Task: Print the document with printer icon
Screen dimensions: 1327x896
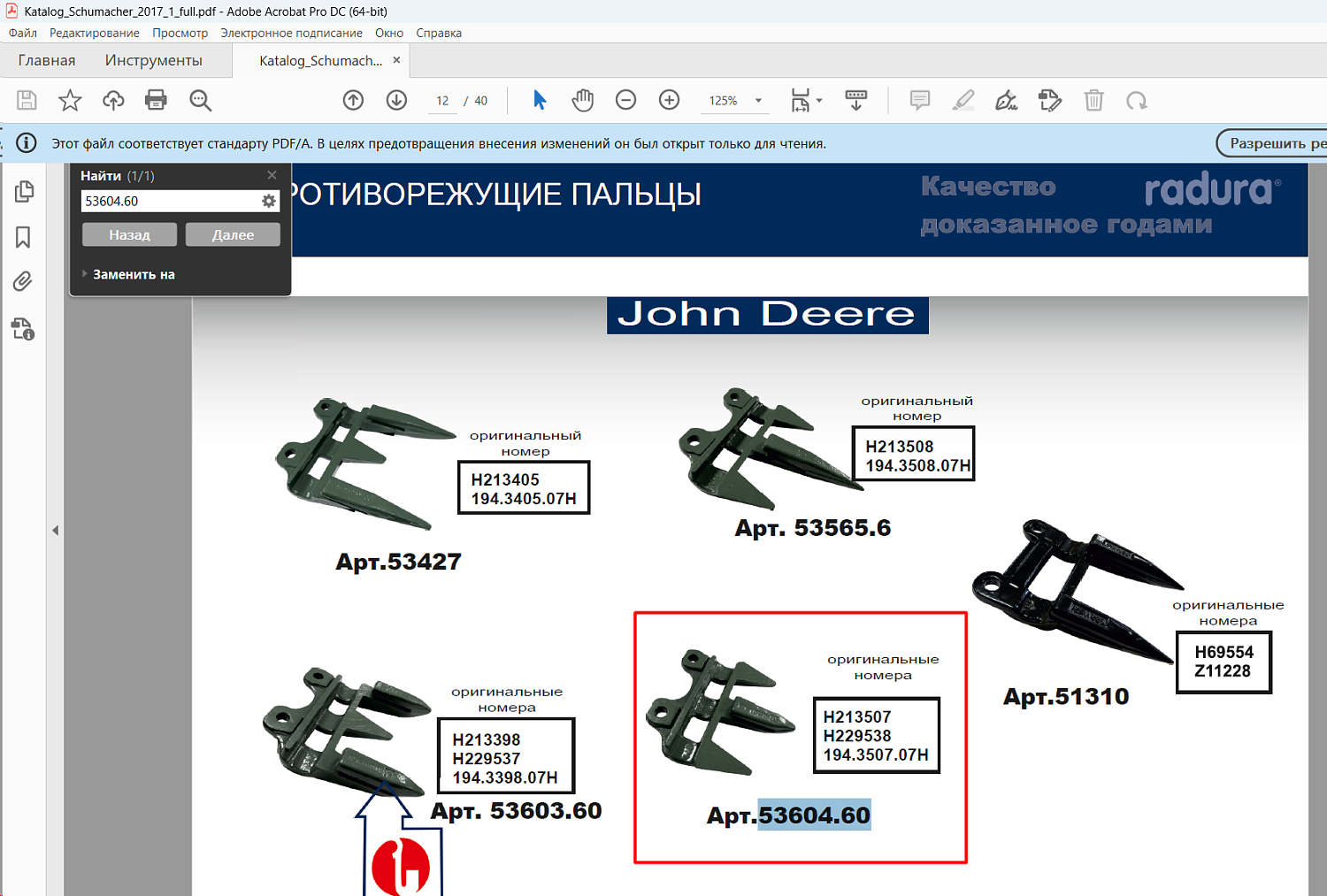Action: coord(156,100)
